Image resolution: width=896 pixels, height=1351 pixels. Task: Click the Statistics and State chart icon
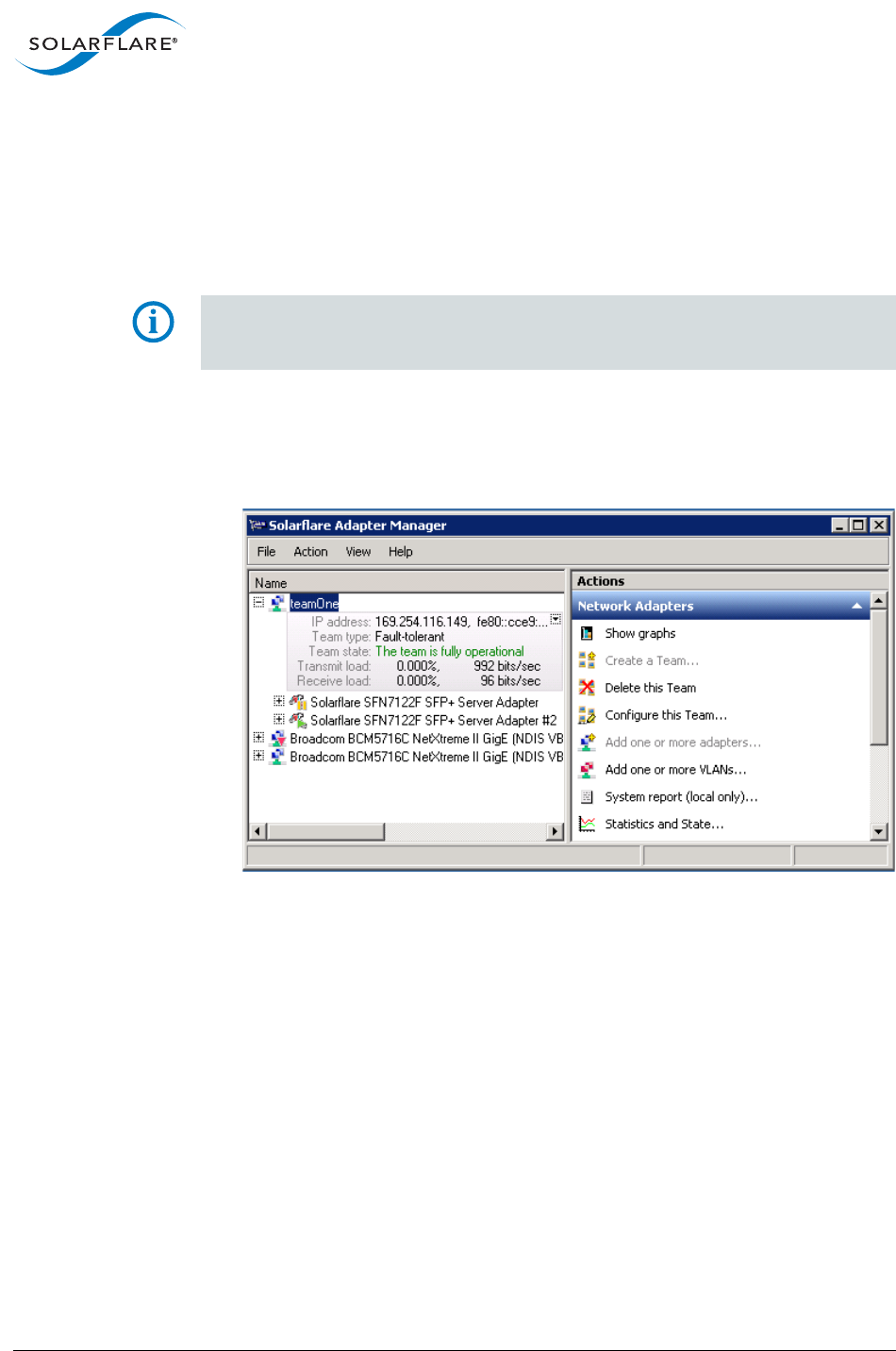(587, 824)
